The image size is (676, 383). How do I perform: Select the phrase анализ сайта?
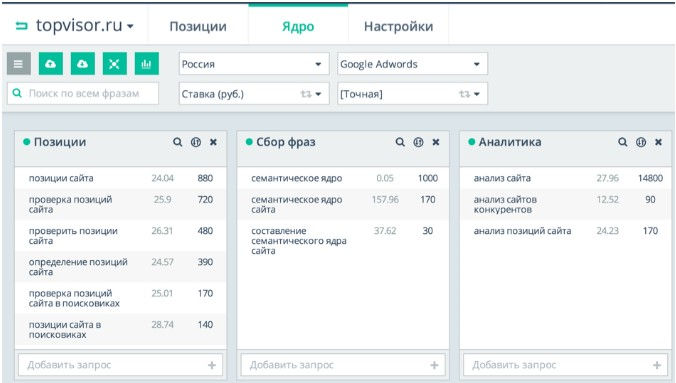pos(502,178)
